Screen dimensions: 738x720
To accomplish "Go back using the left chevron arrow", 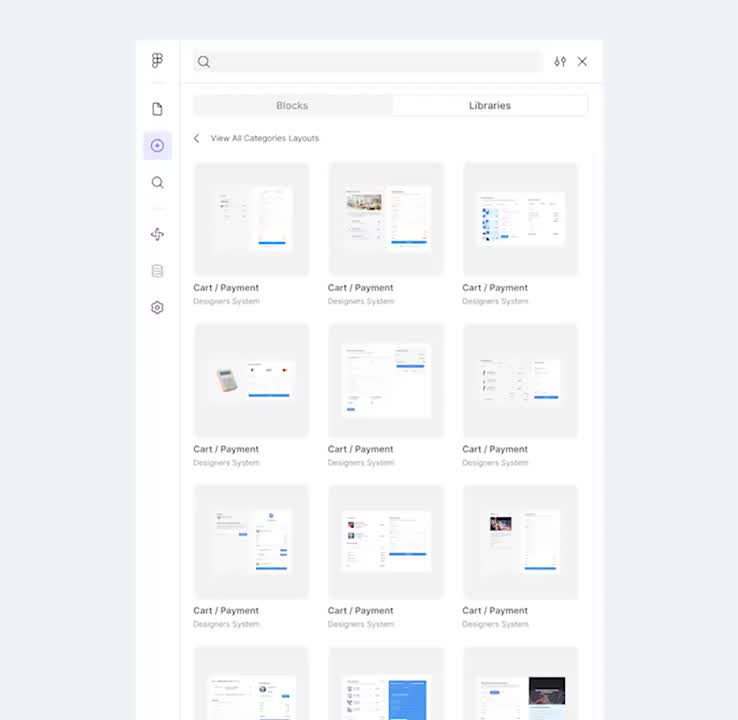I will point(196,138).
